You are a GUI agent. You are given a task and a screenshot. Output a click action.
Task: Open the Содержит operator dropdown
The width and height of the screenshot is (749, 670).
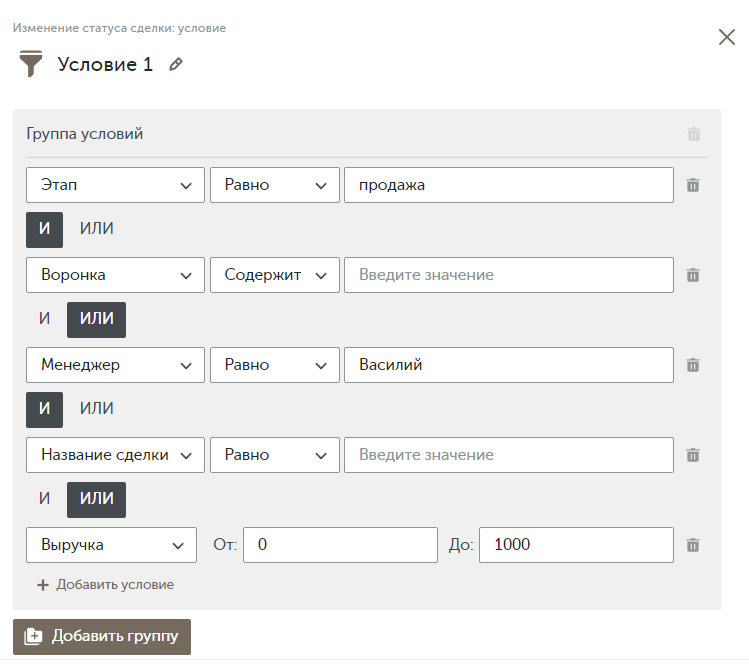pos(275,275)
